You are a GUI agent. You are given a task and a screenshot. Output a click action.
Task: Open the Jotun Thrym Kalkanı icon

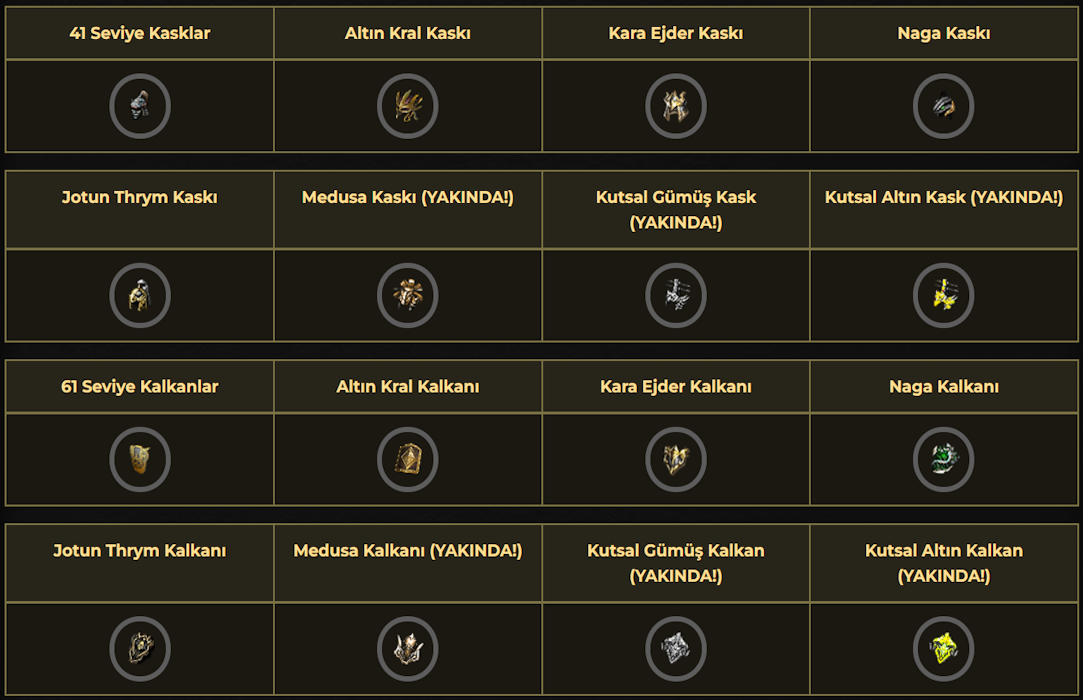(140, 650)
